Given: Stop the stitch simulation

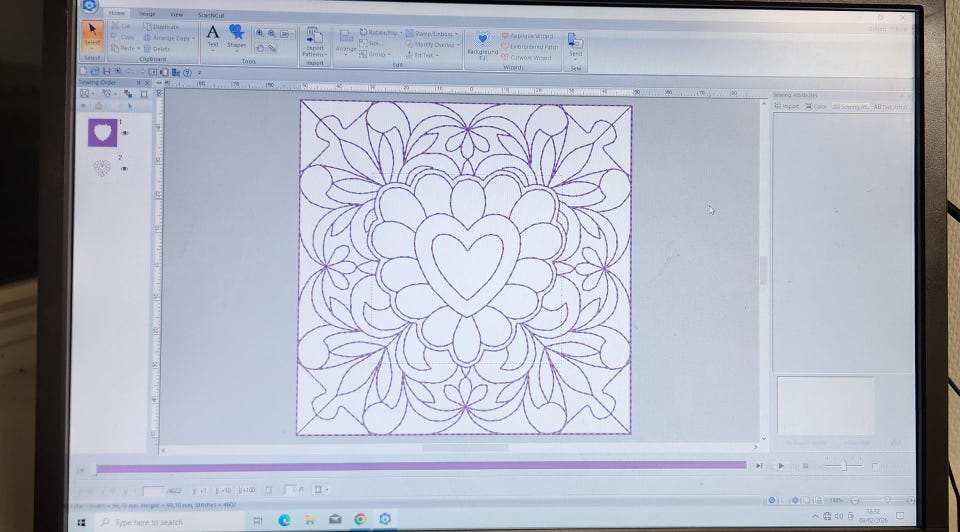Looking at the screenshot, I should click(x=805, y=466).
